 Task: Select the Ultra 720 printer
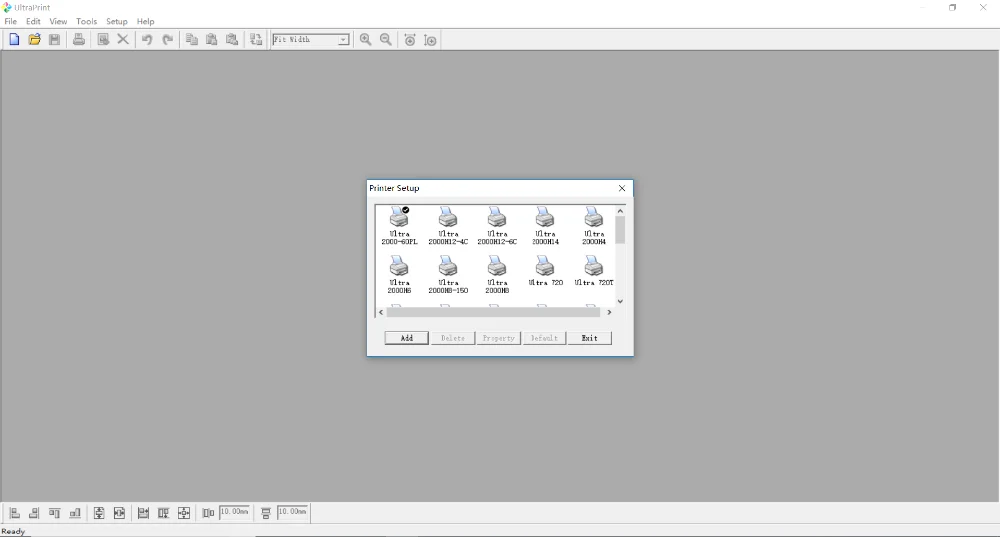(545, 270)
